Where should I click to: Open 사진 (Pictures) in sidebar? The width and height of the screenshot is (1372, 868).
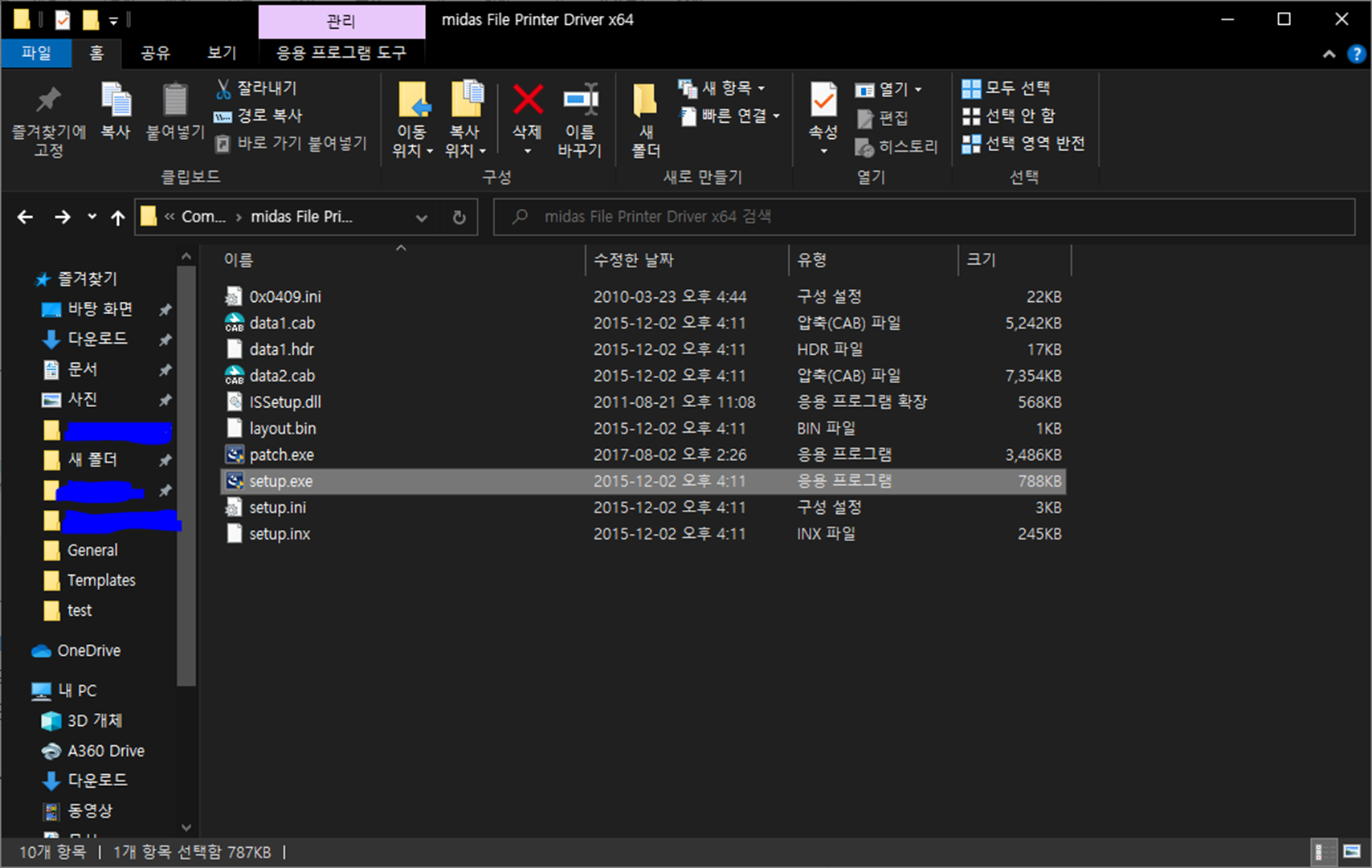point(82,399)
